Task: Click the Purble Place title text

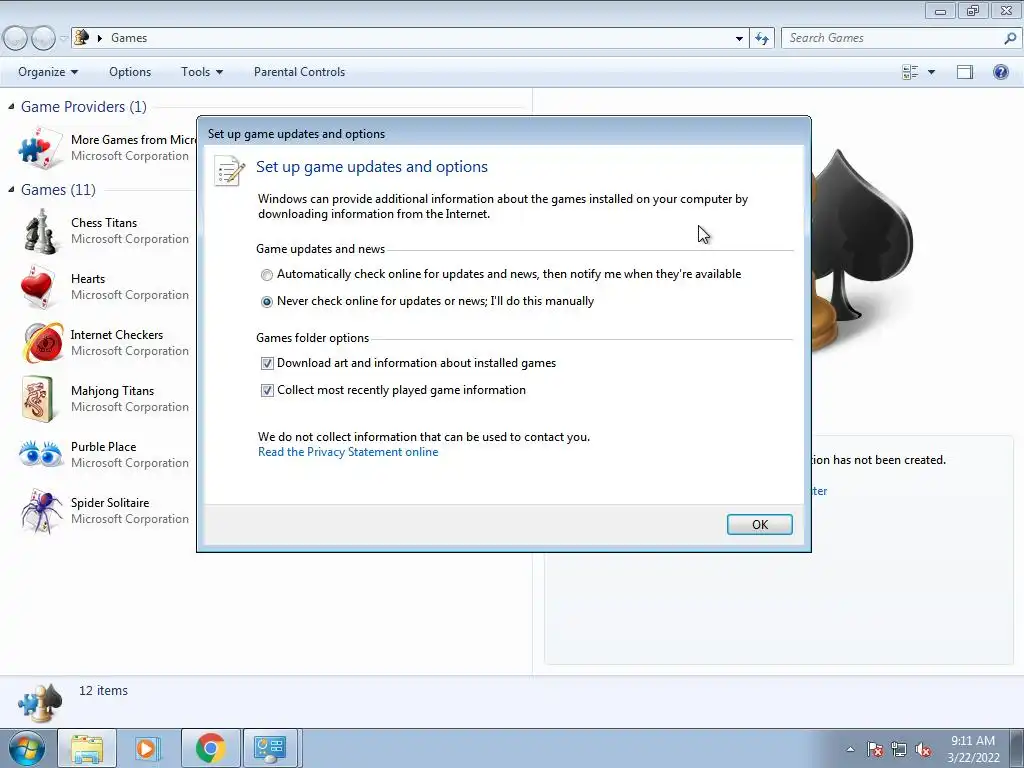Action: pyautogui.click(x=104, y=447)
